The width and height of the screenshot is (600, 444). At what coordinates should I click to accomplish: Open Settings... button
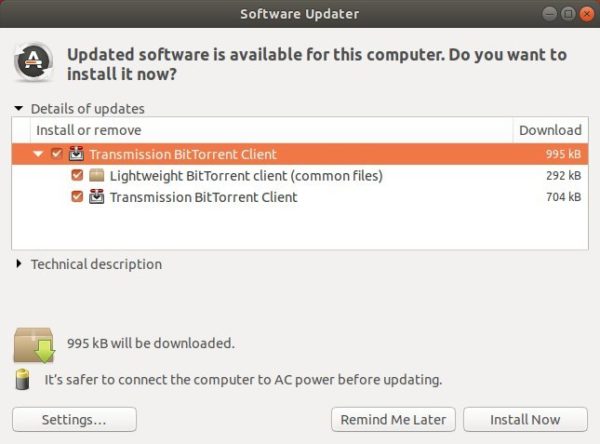click(x=74, y=420)
